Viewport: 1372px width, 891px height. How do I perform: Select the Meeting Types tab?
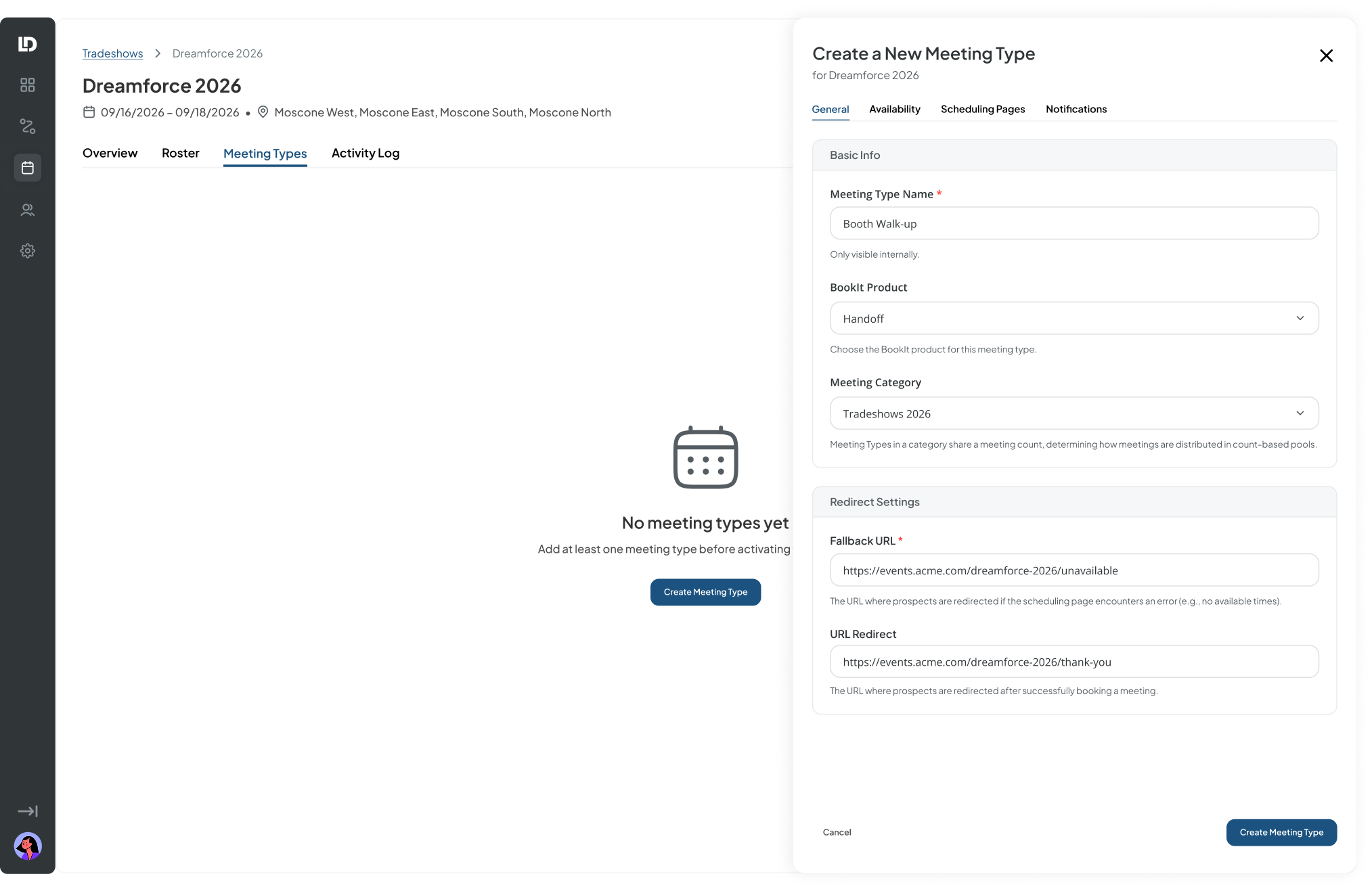pos(265,154)
